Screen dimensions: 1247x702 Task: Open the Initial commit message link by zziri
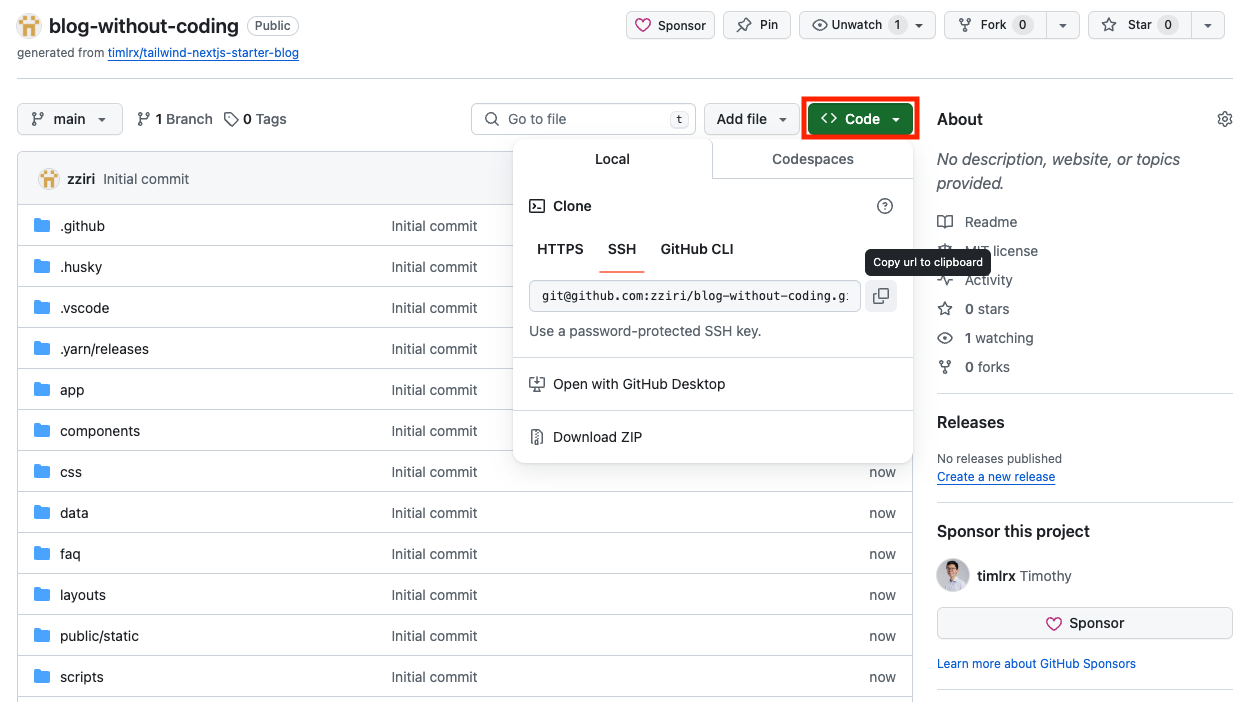(x=146, y=179)
